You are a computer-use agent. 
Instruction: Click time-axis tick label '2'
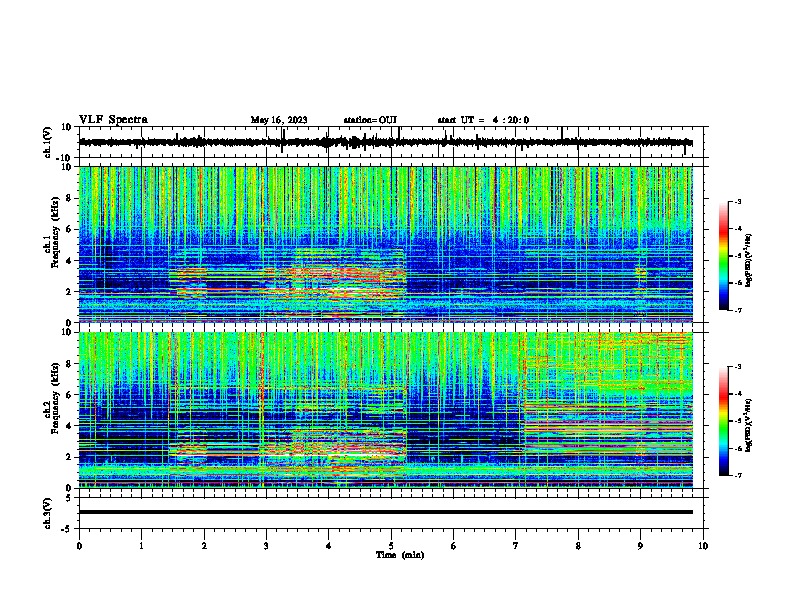coord(204,546)
